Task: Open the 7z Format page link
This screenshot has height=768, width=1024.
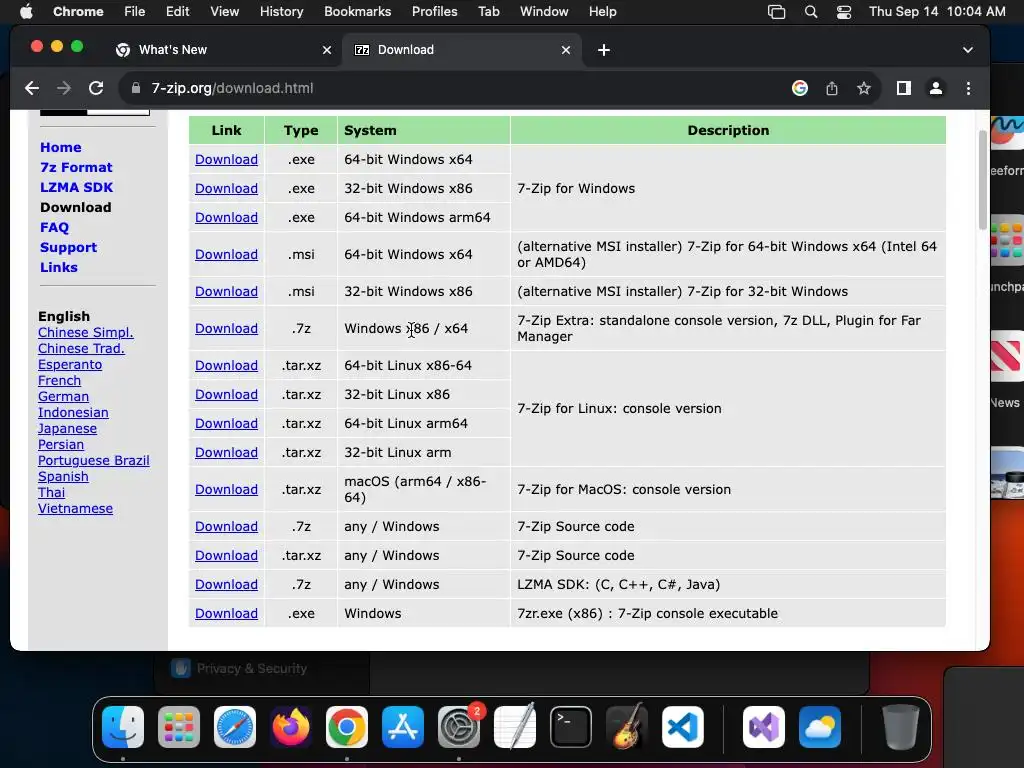Action: point(76,168)
